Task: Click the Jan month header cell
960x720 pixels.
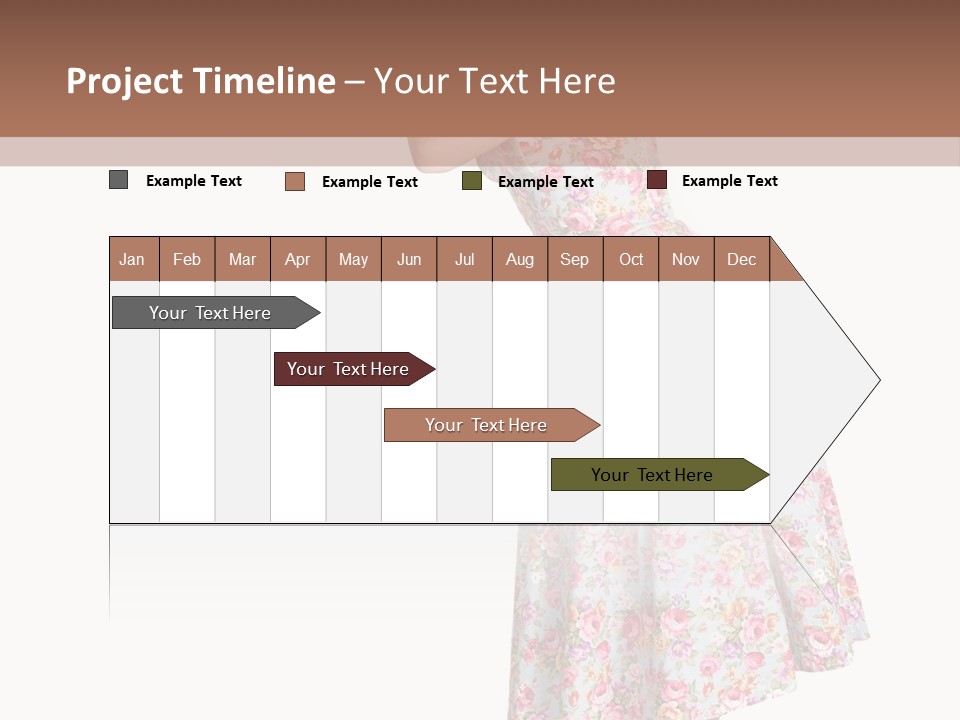Action: (133, 259)
